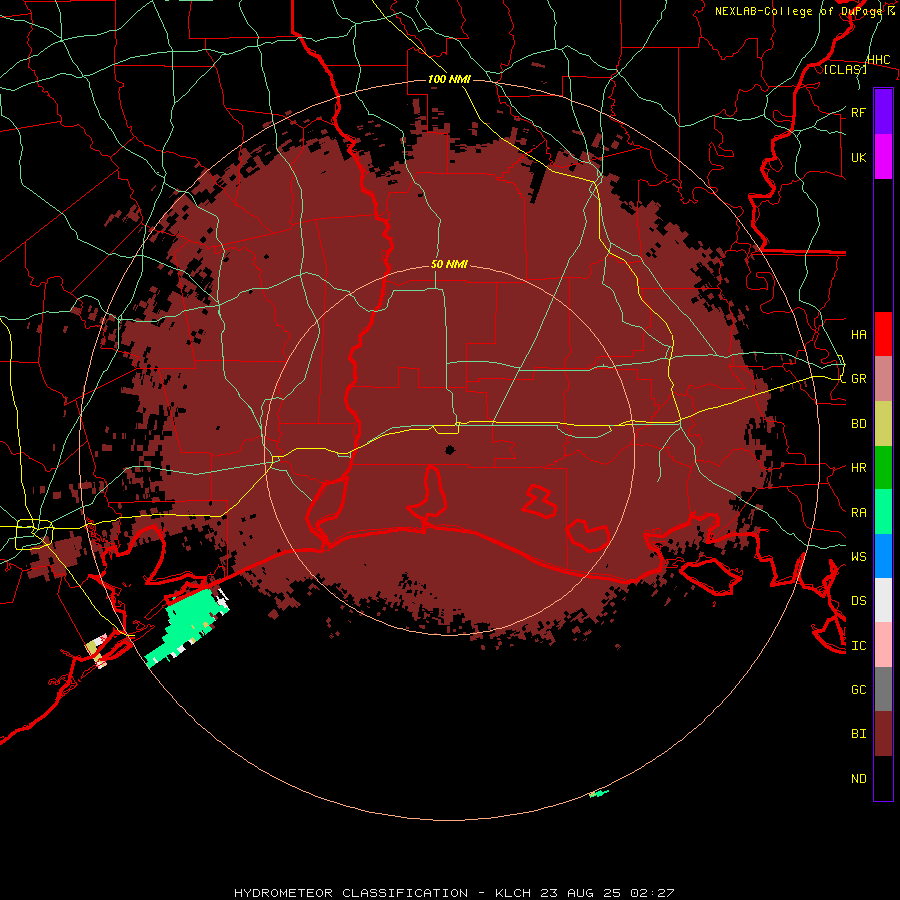Image resolution: width=900 pixels, height=900 pixels.
Task: Click the BI legend label
Action: point(859,734)
